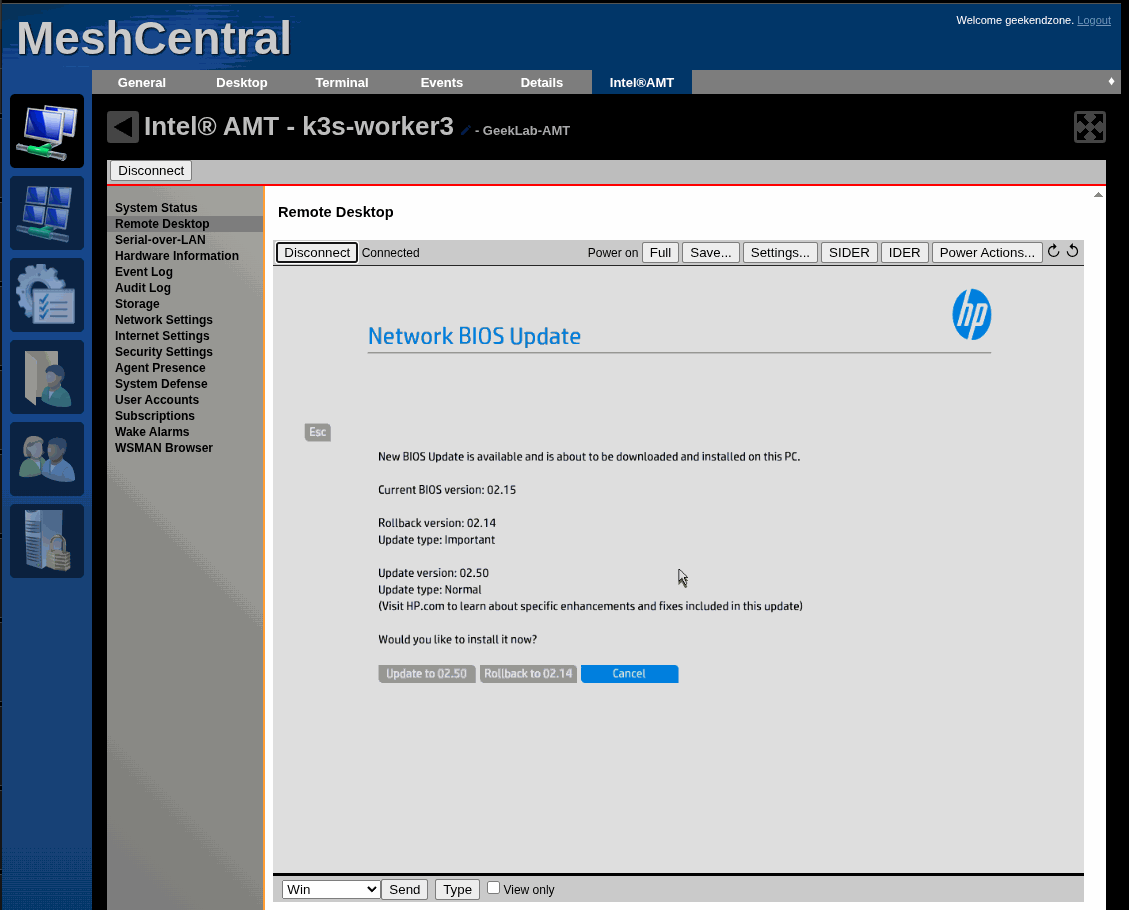Viewport: 1129px width, 910px height.
Task: Open System Status in left menu
Action: 156,208
